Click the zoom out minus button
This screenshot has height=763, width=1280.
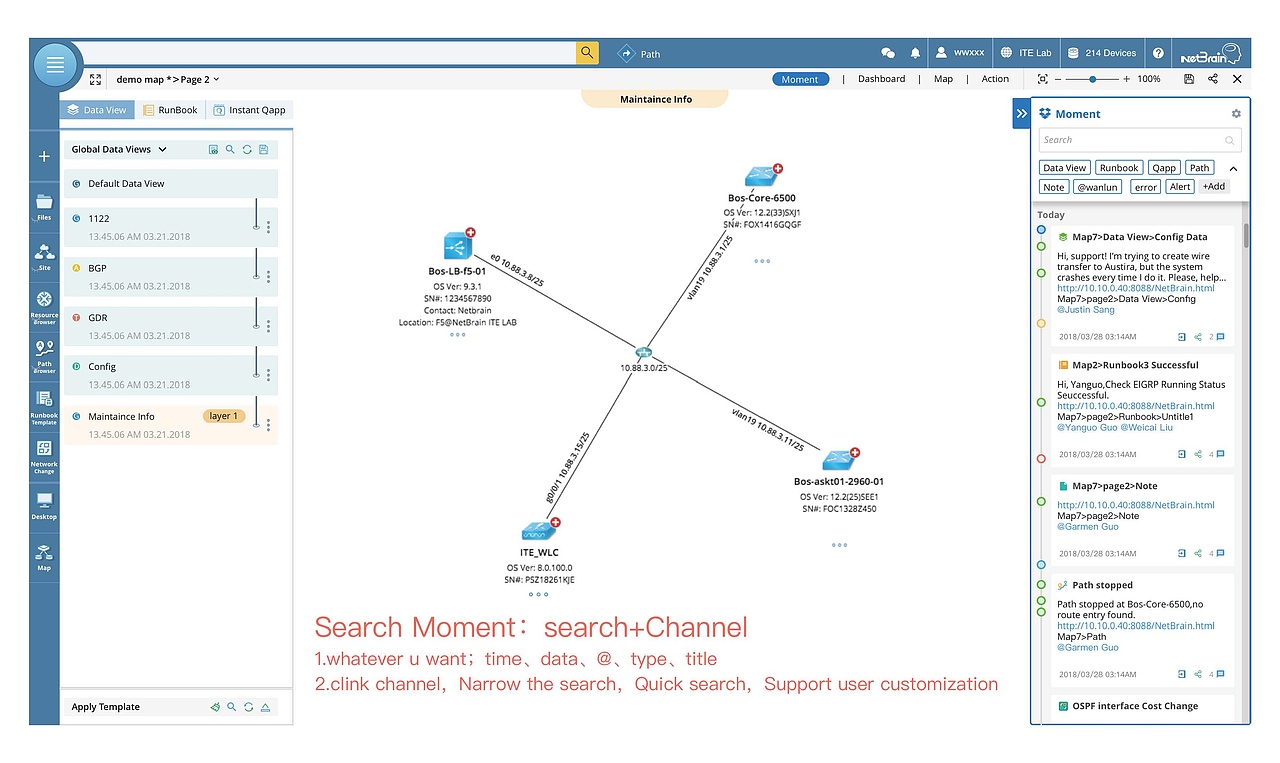[1059, 79]
